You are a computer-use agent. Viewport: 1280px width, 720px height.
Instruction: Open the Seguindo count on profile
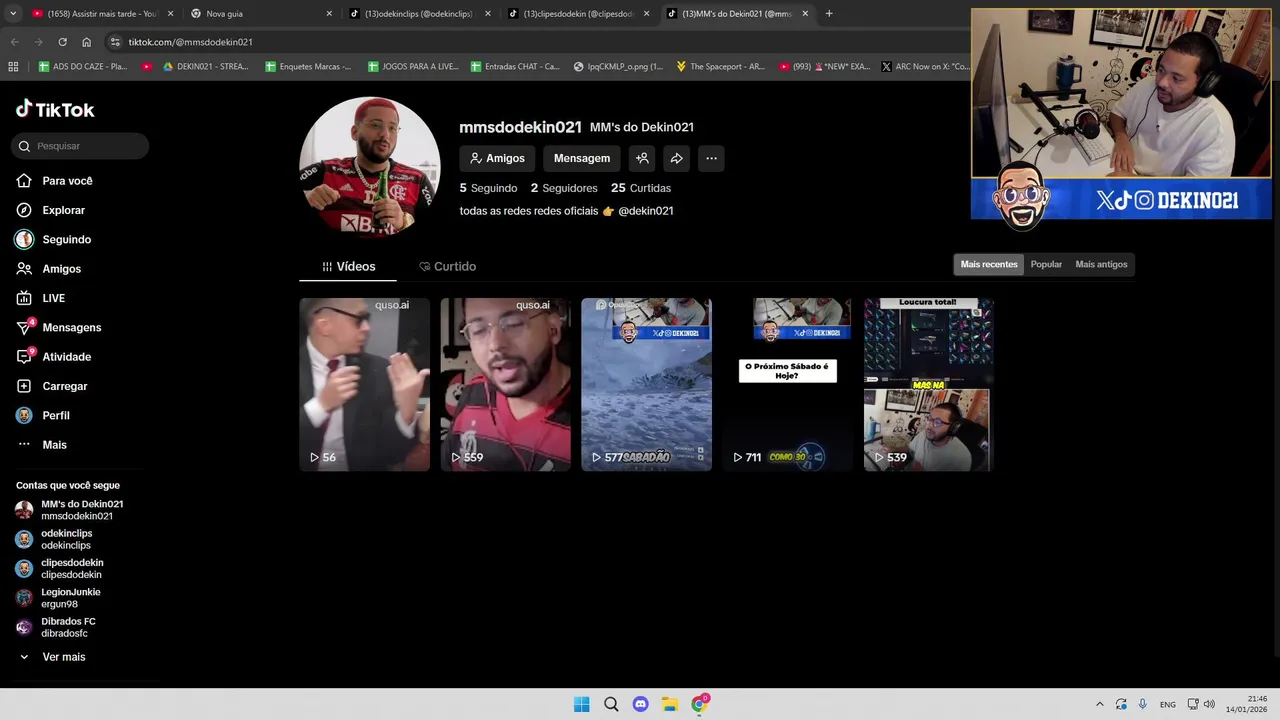tap(488, 188)
